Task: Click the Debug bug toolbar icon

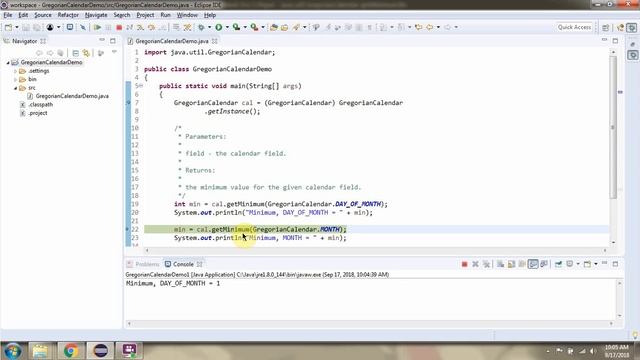Action: (x=201, y=27)
